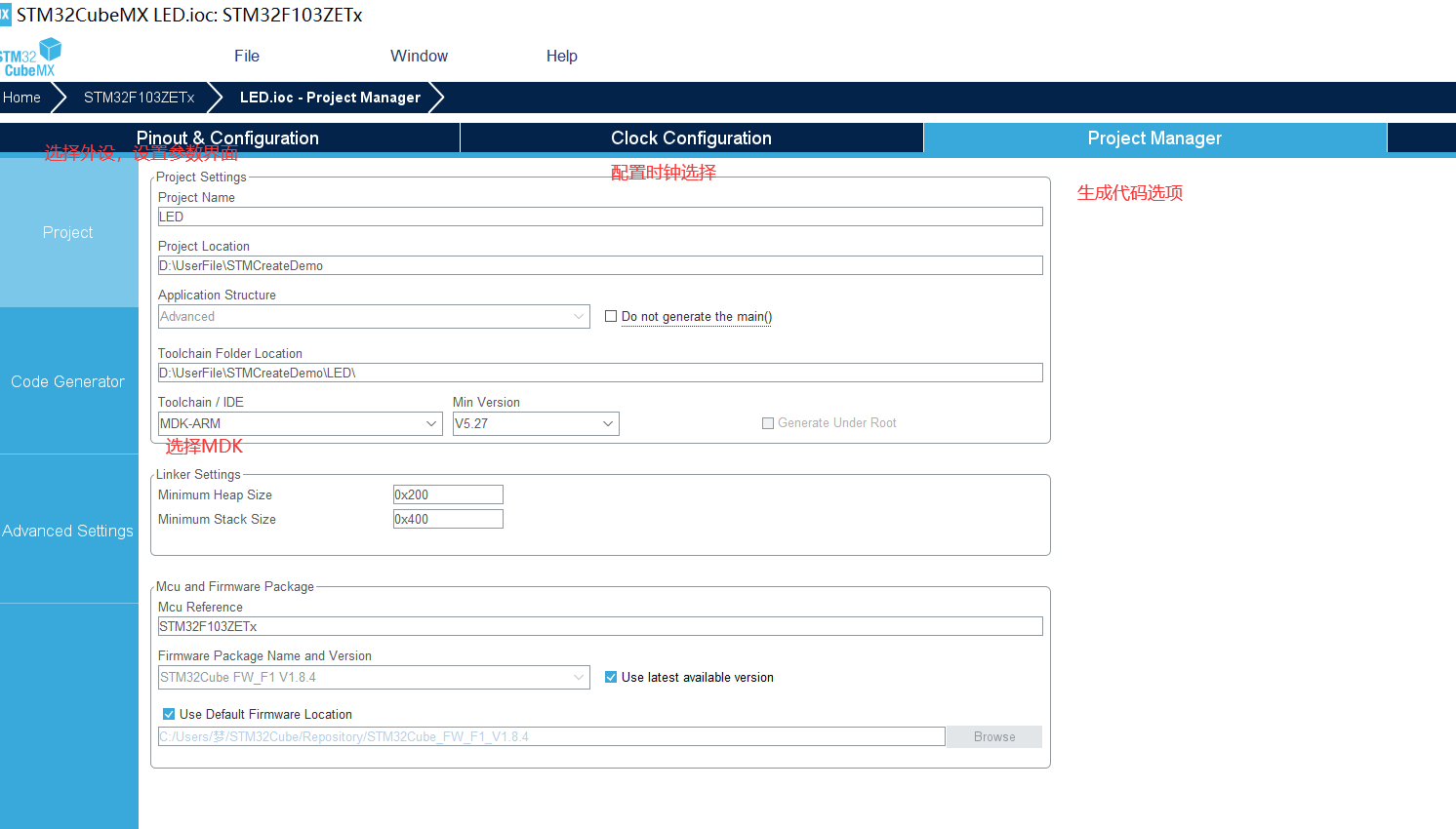Switch to Clock Configuration tab
The image size is (1456, 829).
click(691, 138)
